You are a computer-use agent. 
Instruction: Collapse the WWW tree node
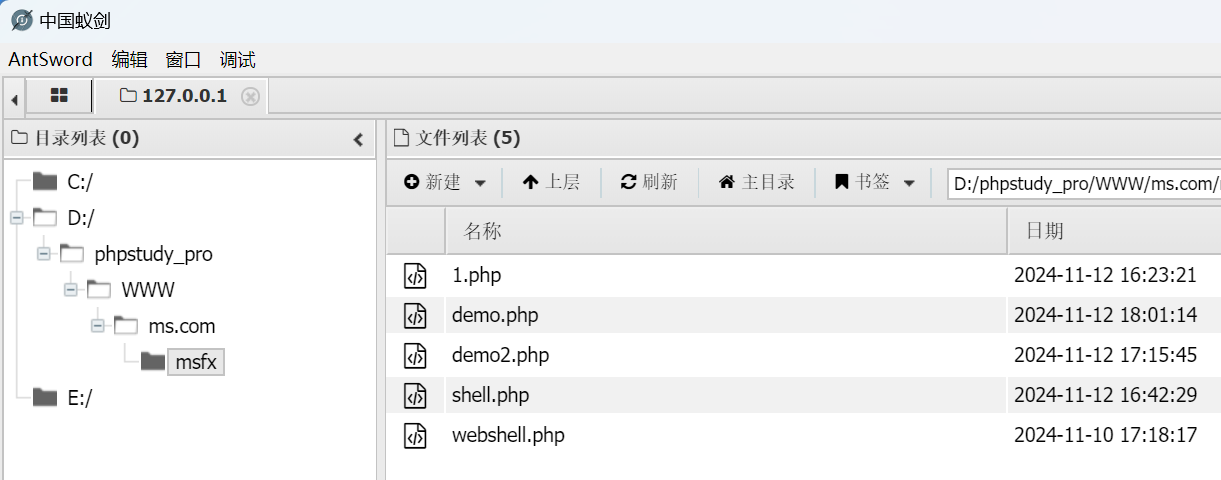click(71, 289)
